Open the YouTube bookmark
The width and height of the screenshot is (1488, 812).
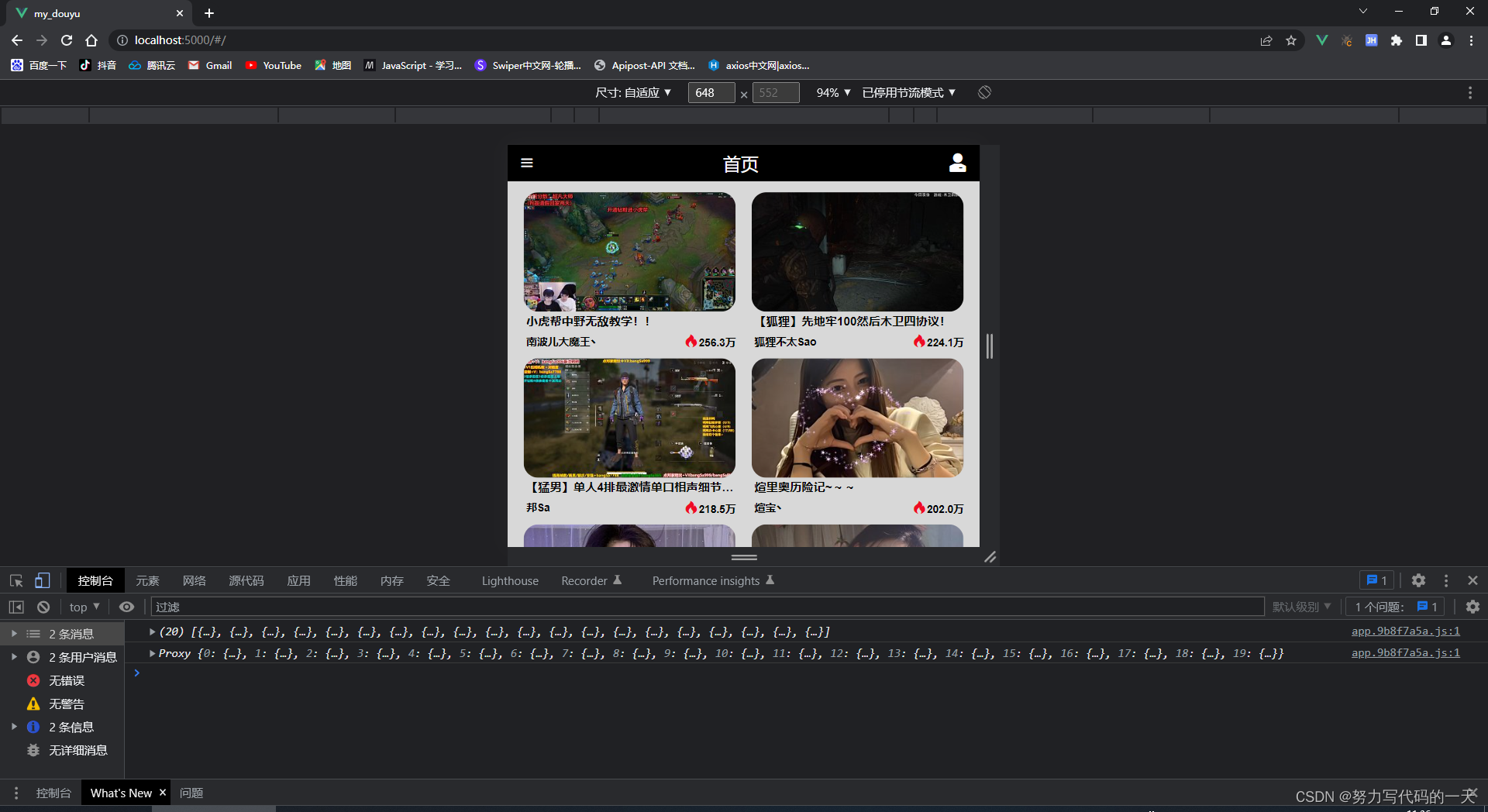click(x=274, y=65)
